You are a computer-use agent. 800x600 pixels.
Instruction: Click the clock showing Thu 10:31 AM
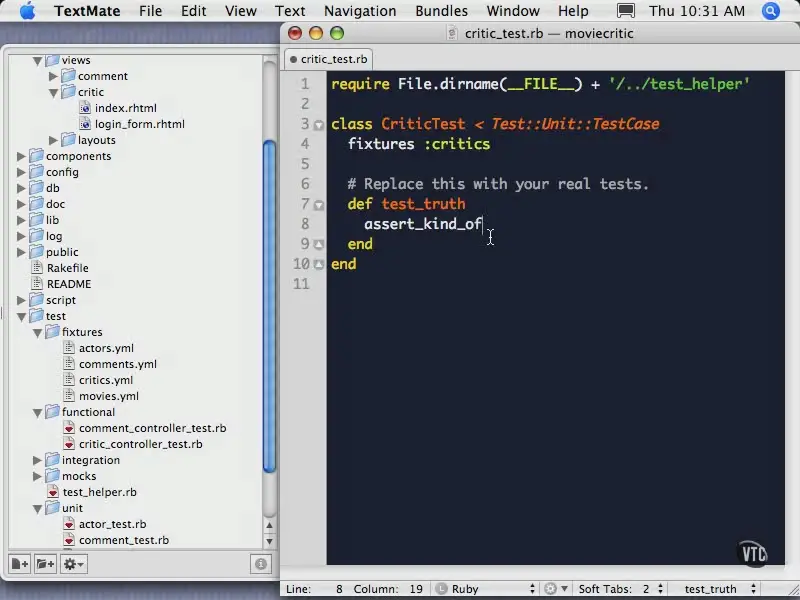tap(697, 11)
